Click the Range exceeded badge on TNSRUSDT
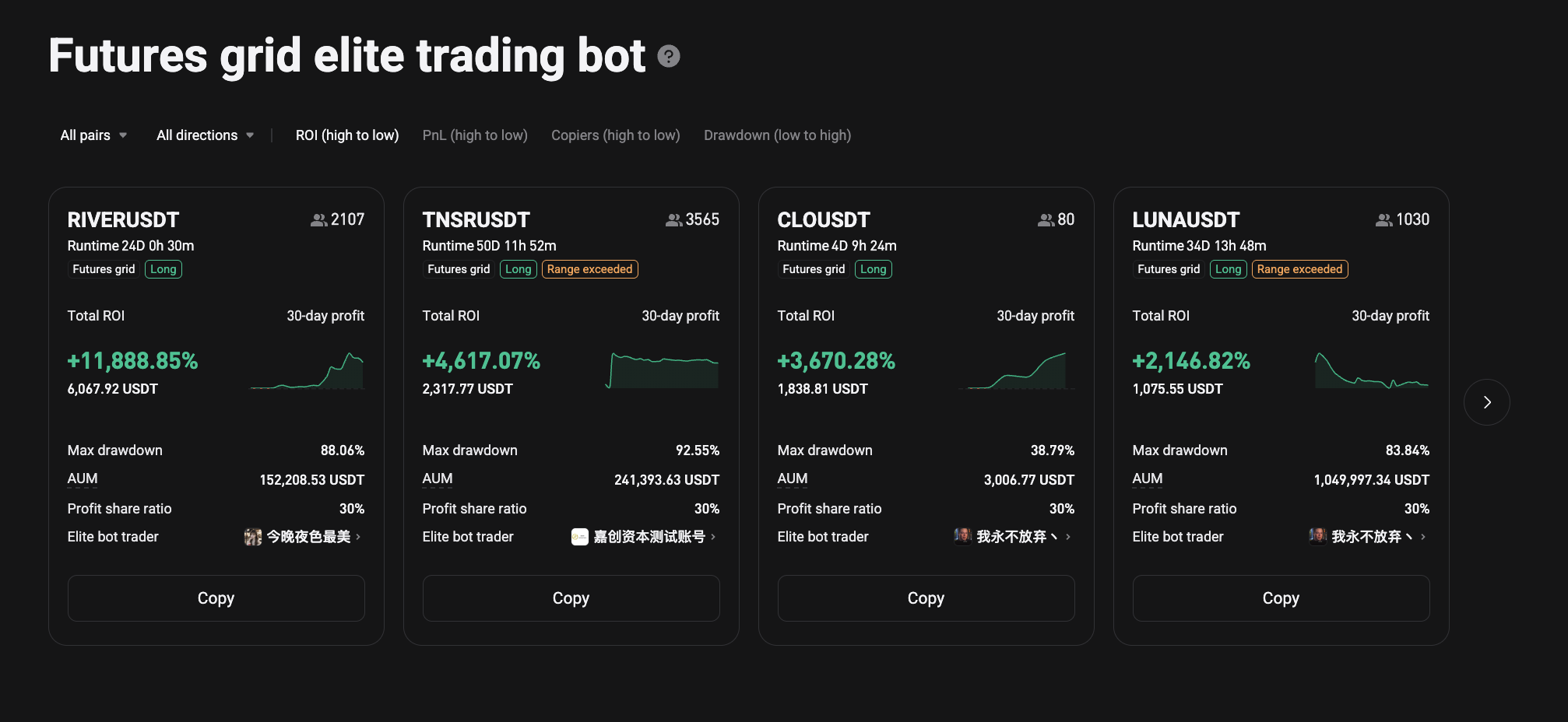The width and height of the screenshot is (1568, 722). (x=589, y=268)
